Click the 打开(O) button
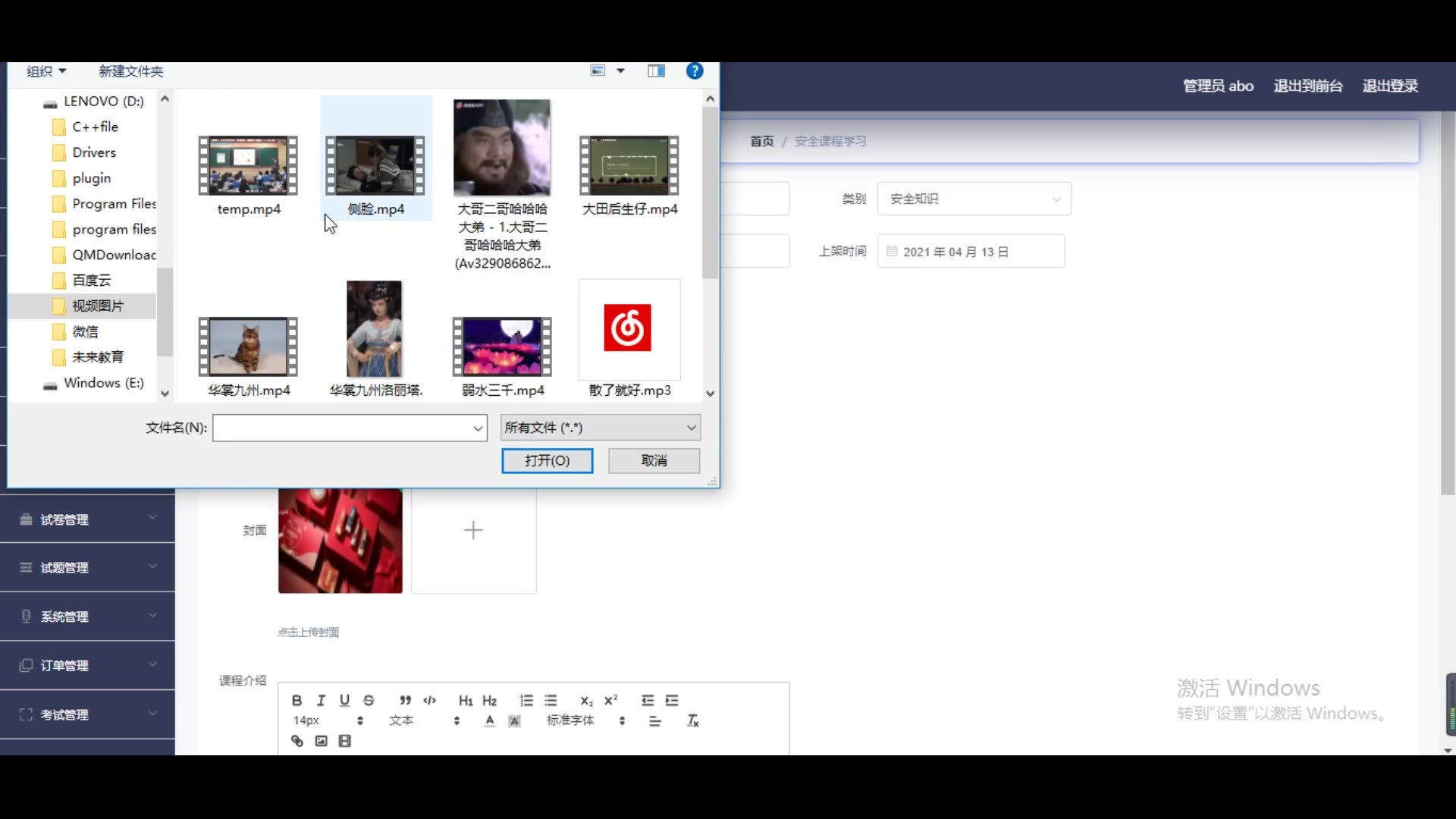The height and width of the screenshot is (819, 1456). tap(548, 460)
